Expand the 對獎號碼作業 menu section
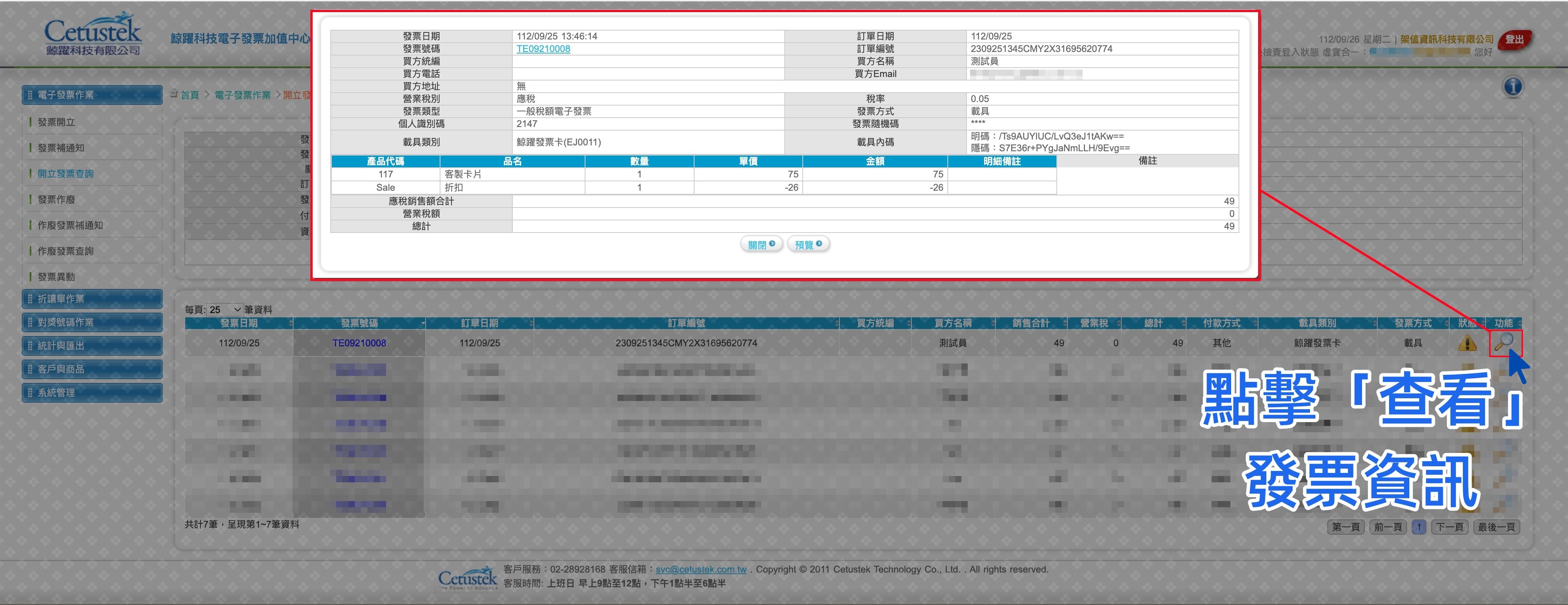 pyautogui.click(x=93, y=322)
